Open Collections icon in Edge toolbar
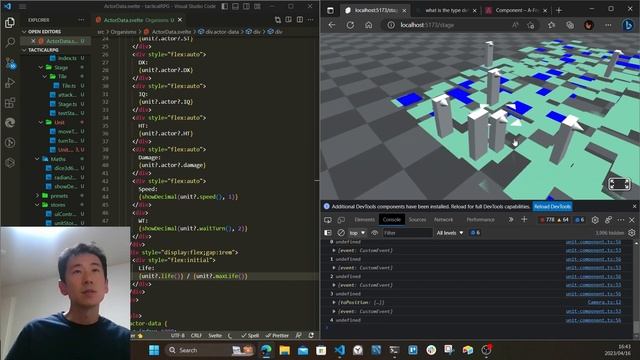Image resolution: width=640 pixels, height=360 pixels. 570,25
